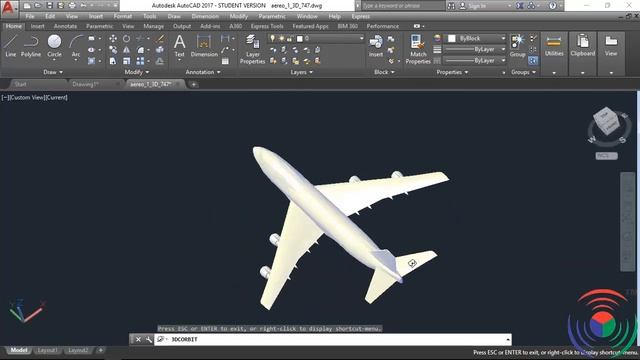Pick the Rotate tool in Modify panel
This screenshot has width=640, height=360.
127,38
